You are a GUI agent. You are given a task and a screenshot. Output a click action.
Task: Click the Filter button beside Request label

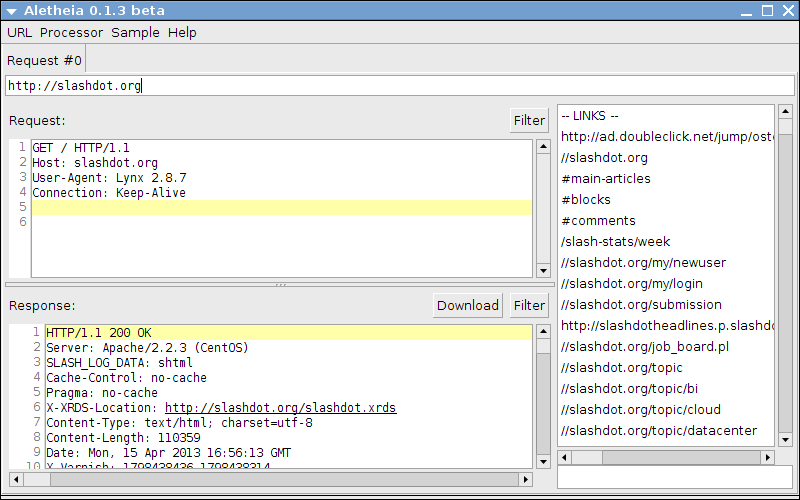point(529,120)
